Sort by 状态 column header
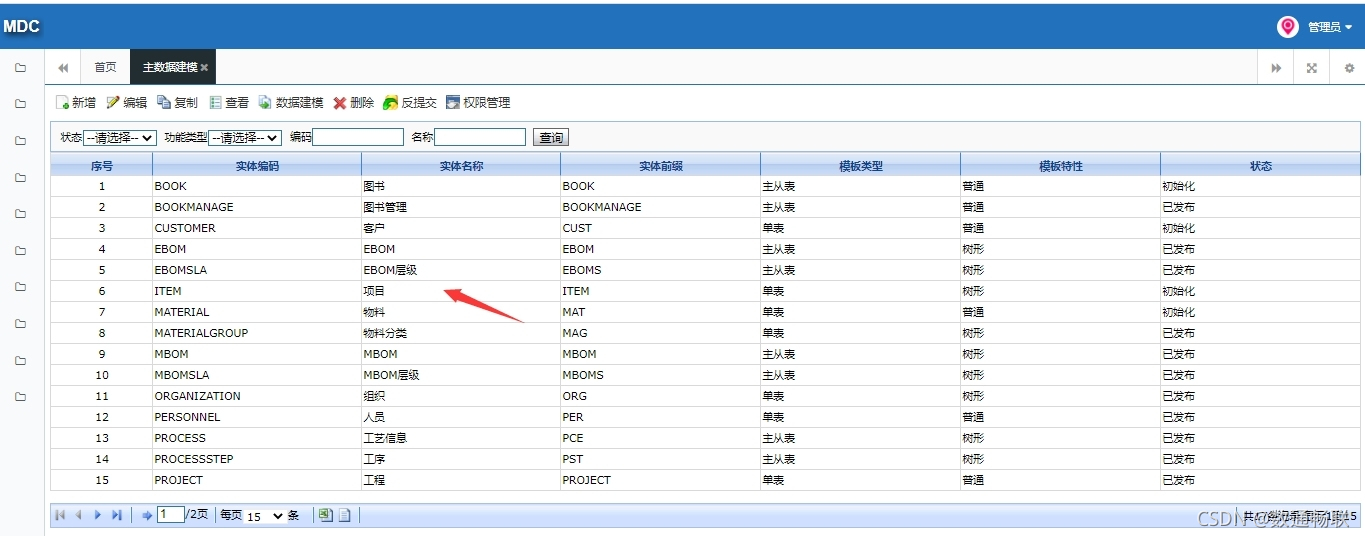The height and width of the screenshot is (537, 1365). 1261,166
